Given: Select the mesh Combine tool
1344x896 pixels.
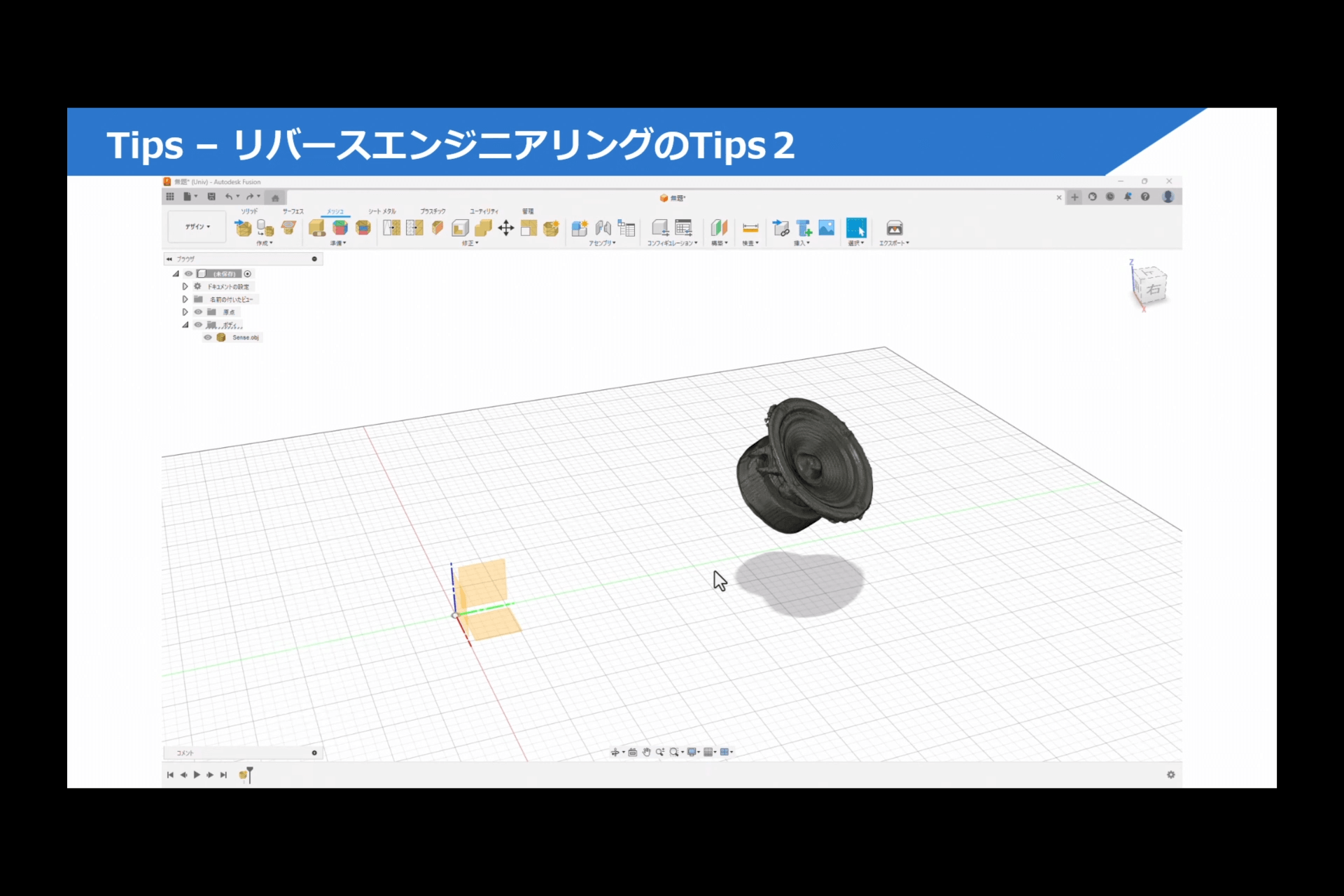Looking at the screenshot, I should click(483, 227).
